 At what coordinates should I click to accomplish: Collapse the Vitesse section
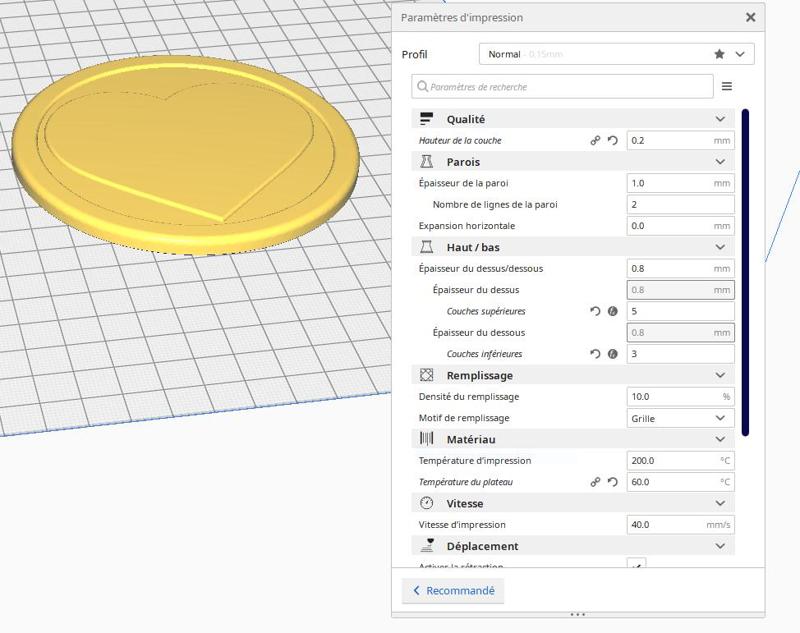pos(720,503)
